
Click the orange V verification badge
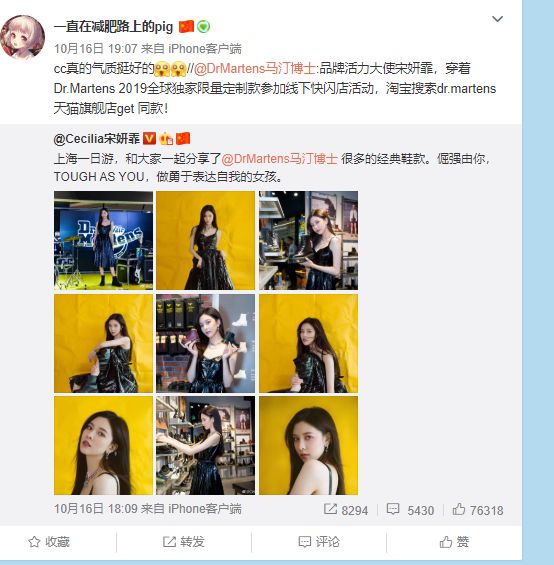(x=149, y=138)
